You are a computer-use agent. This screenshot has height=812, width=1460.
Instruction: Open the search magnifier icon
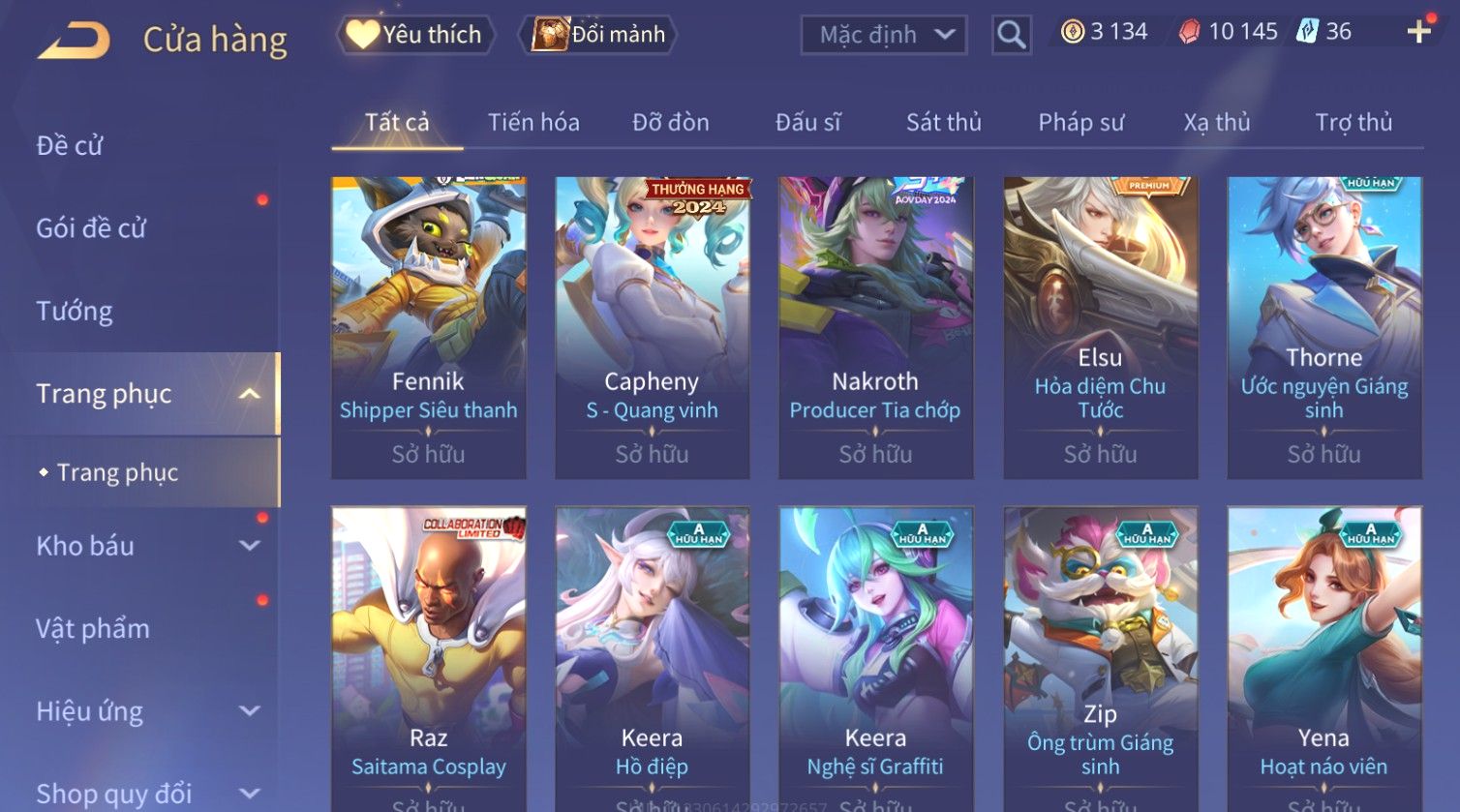click(x=1011, y=35)
